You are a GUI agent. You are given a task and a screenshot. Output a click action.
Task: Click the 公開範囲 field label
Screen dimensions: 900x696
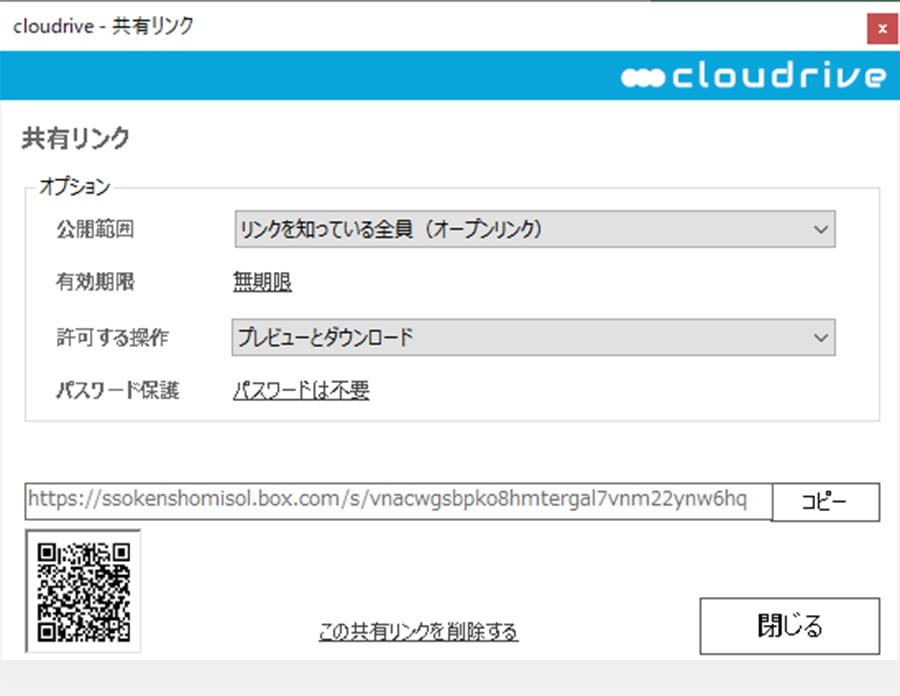coord(95,229)
